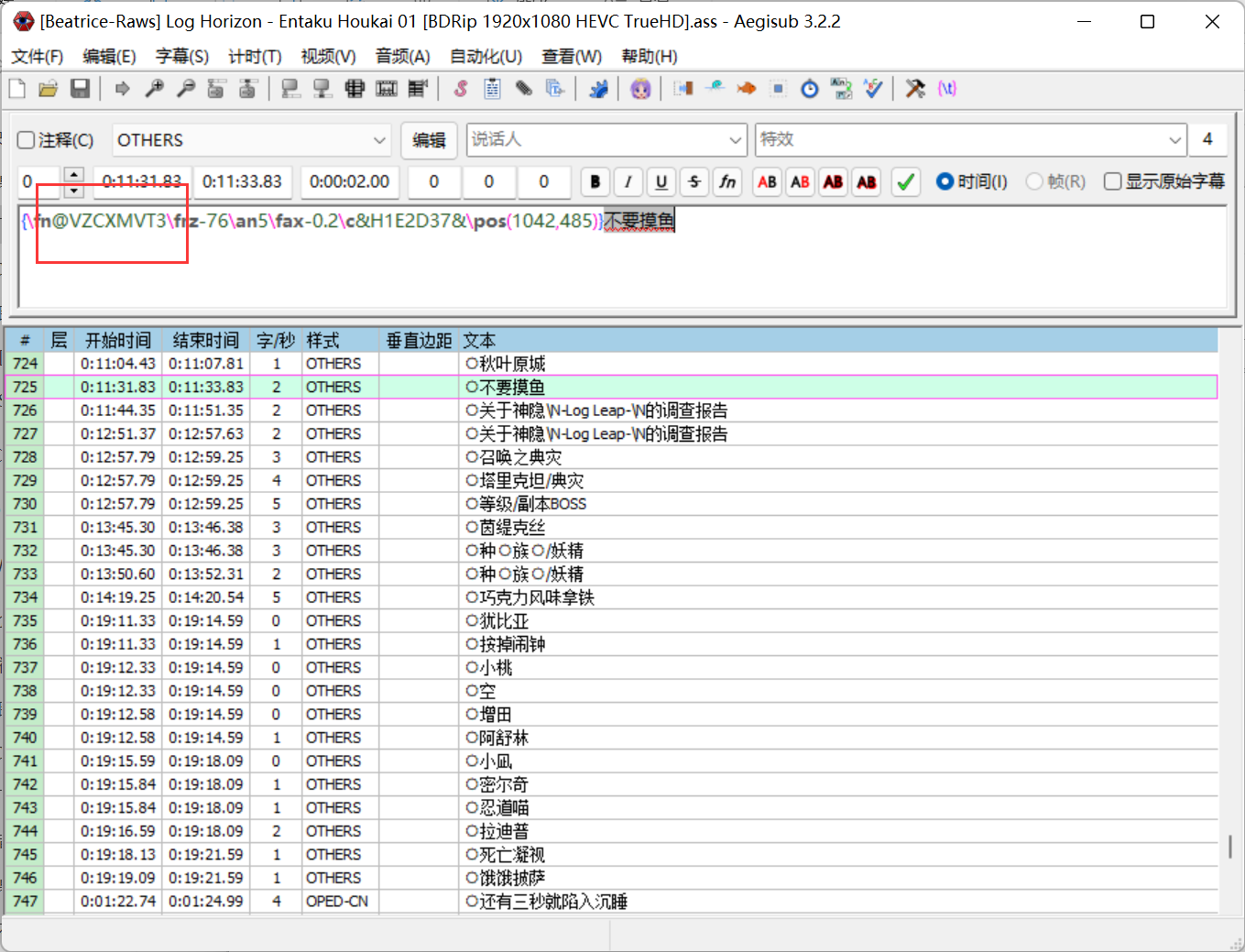Image resolution: width=1245 pixels, height=952 pixels.
Task: Toggle strikeout S formatting button
Action: (x=694, y=181)
